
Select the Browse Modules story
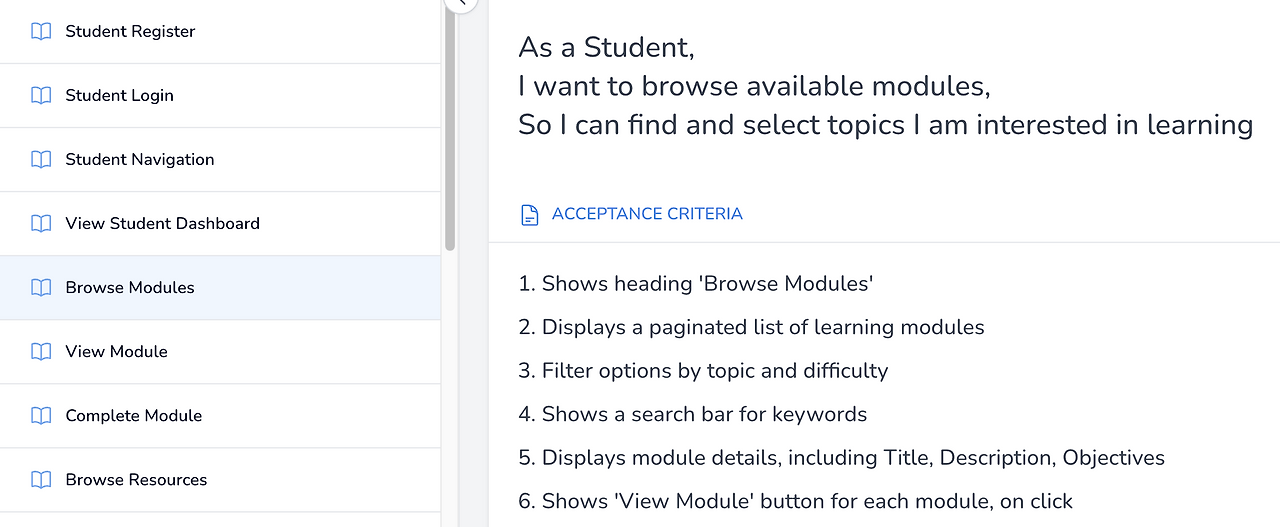[x=130, y=288]
